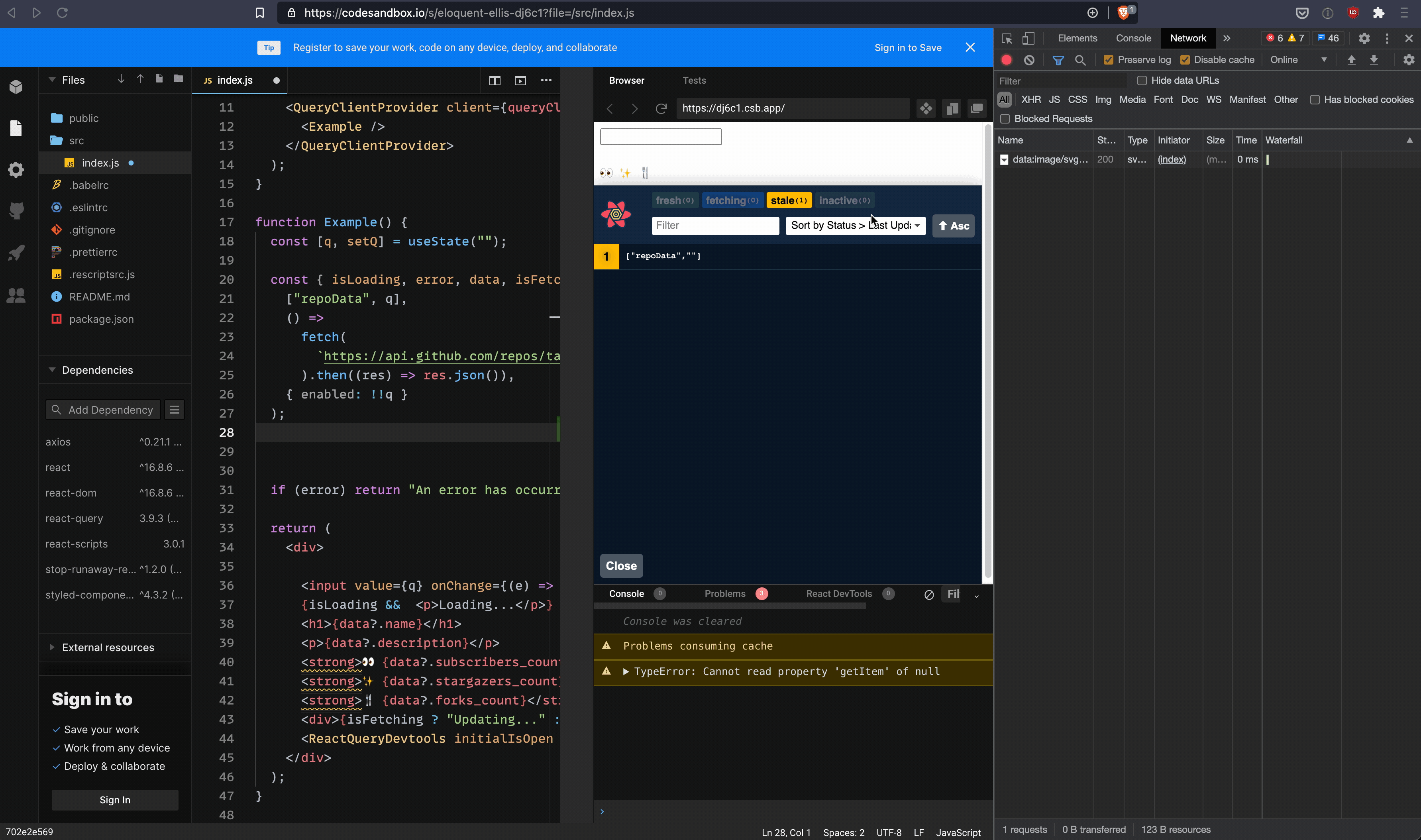
Task: Open preview in new window icon
Action: (x=976, y=108)
